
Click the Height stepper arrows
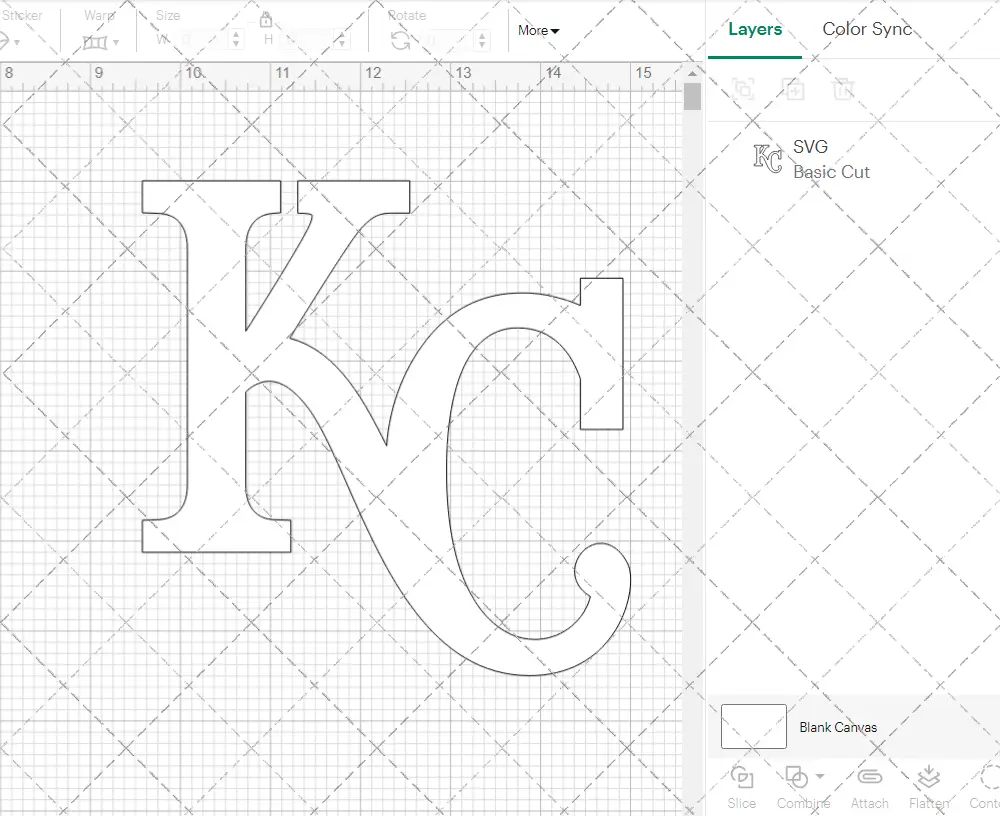tap(342, 40)
